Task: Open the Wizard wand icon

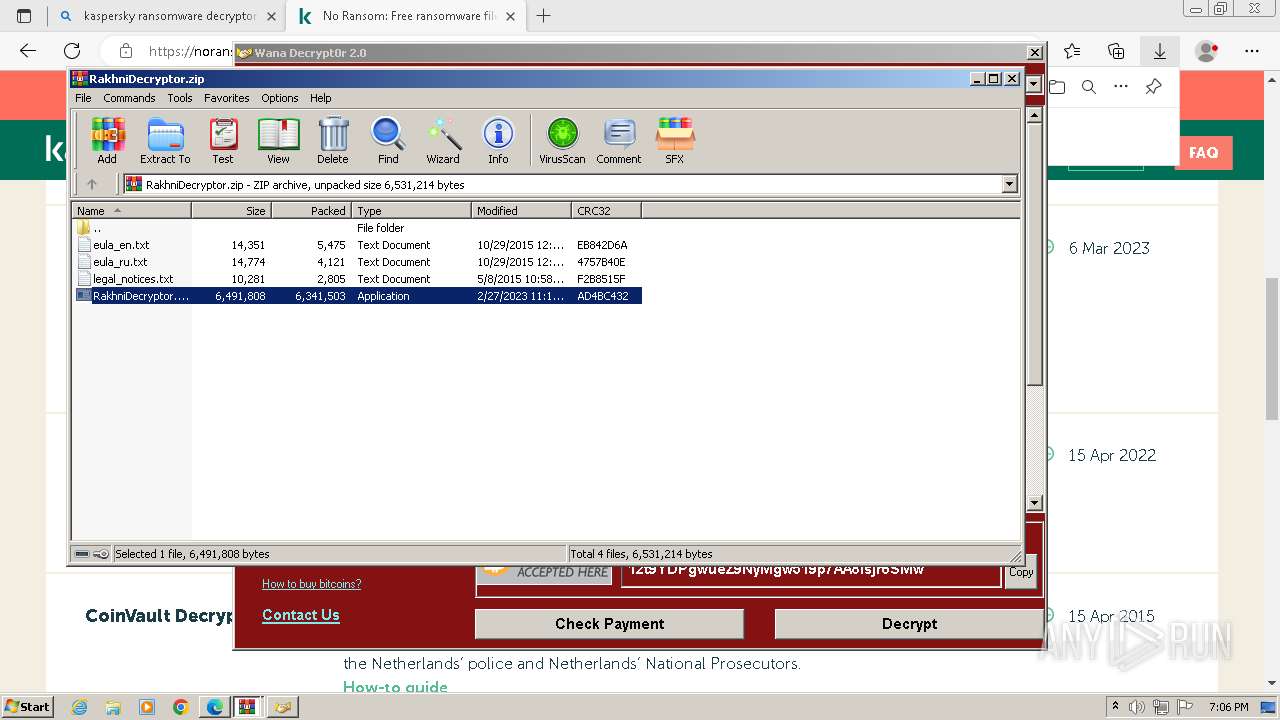Action: point(443,140)
